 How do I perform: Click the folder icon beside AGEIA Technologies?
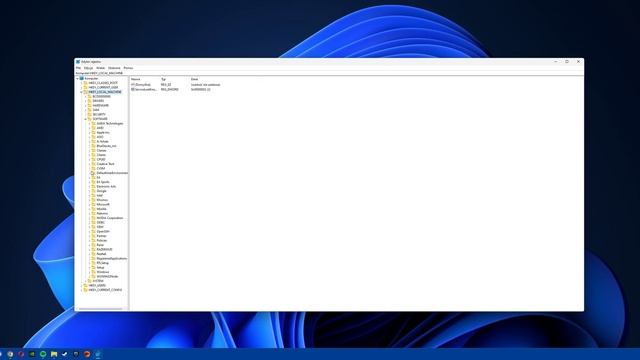[x=93, y=123]
